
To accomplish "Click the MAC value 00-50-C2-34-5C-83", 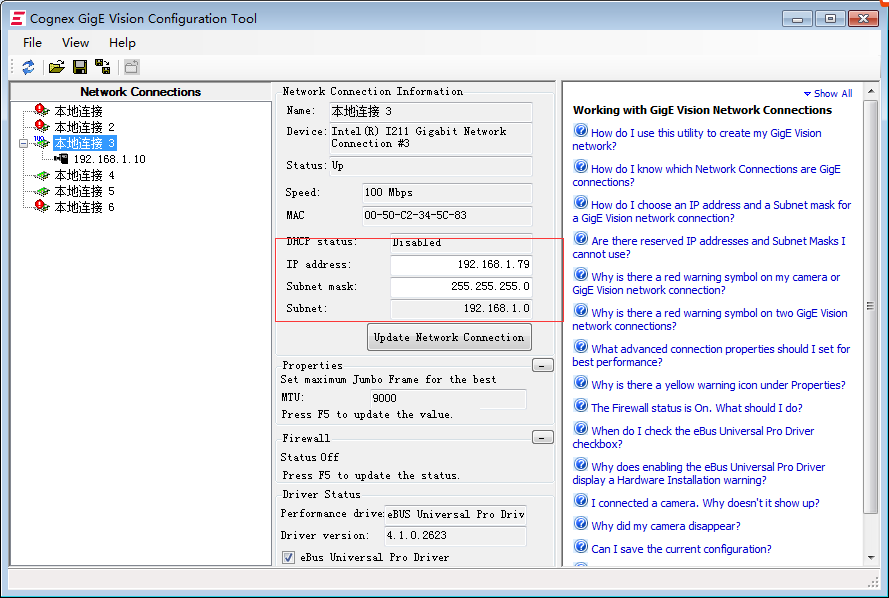I will click(x=447, y=215).
